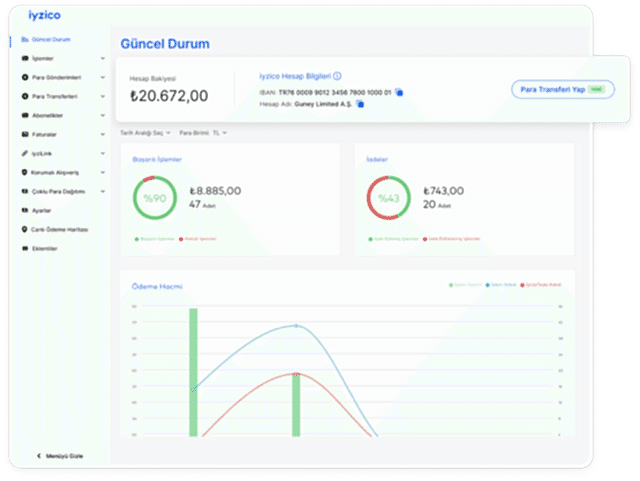640x481 pixels.
Task: Toggle green legend under Başarılı İşlemler chart
Action: pos(155,239)
